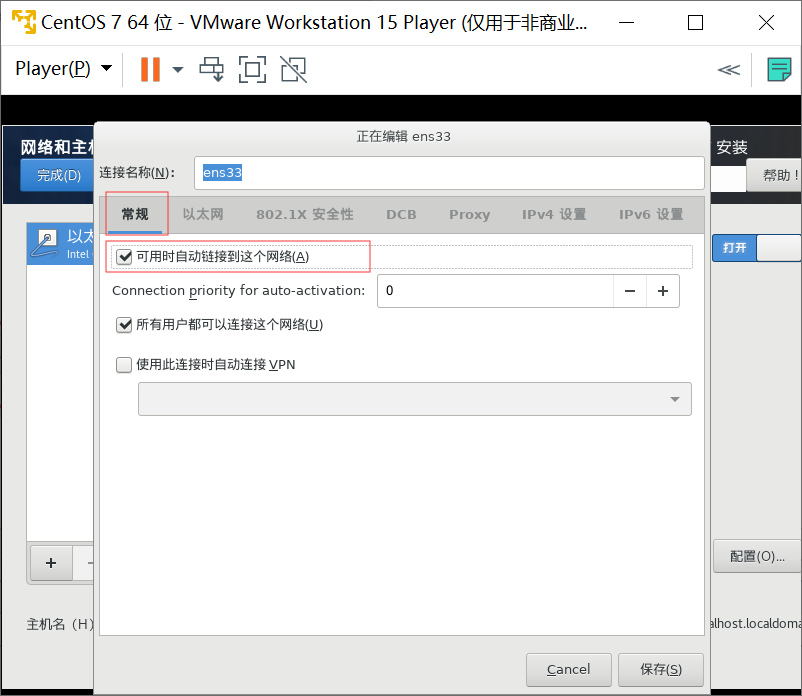This screenshot has width=802, height=696.
Task: Maximize the VMware Player window
Action: (x=695, y=23)
